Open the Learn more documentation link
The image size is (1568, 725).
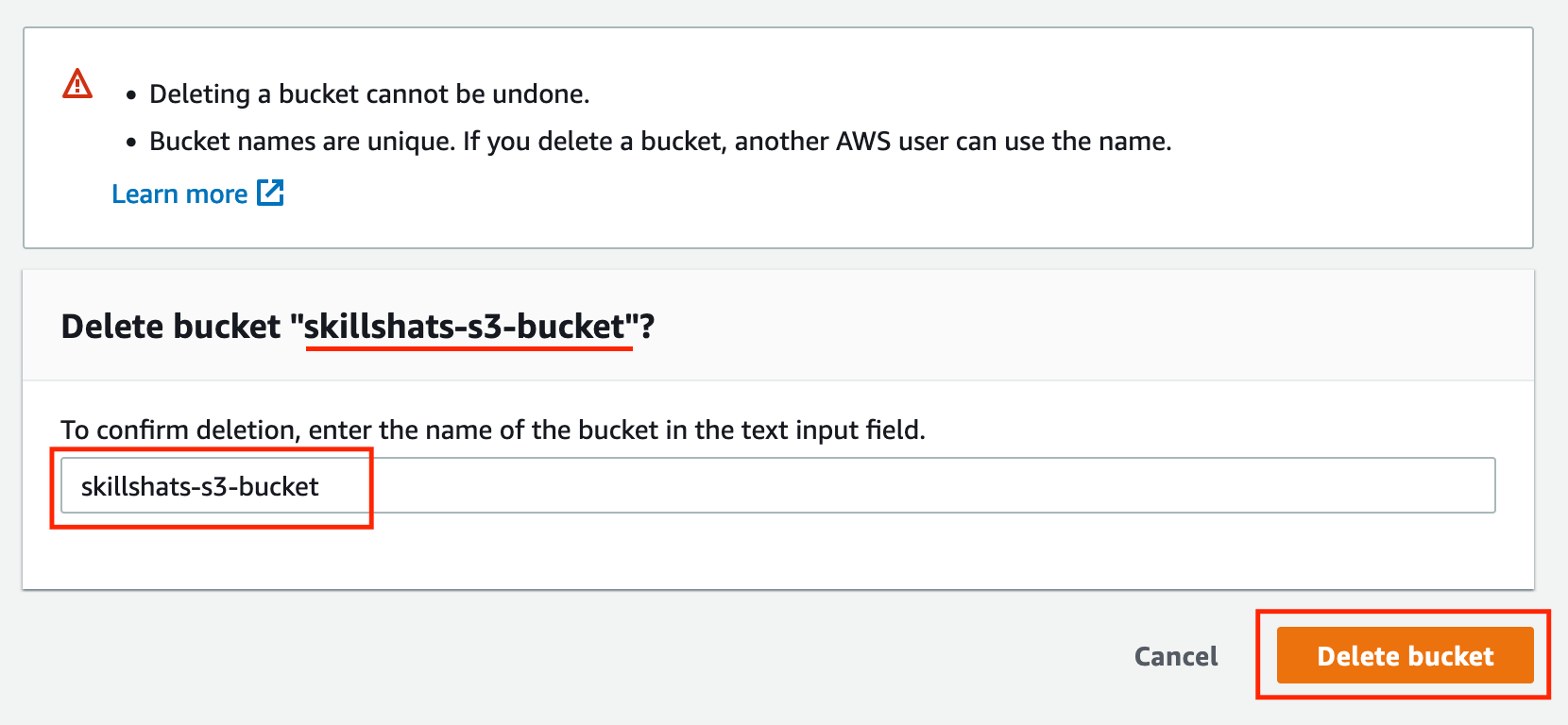pyautogui.click(x=179, y=194)
